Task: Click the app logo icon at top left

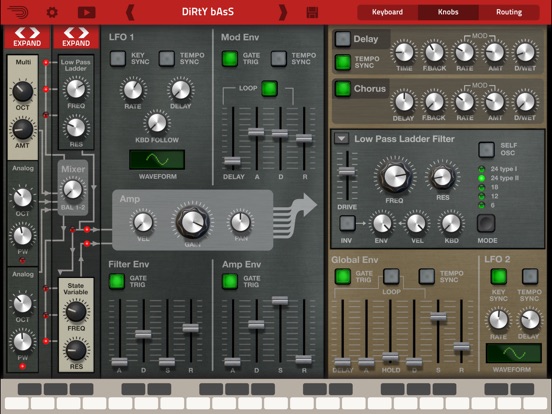Action: tap(18, 12)
